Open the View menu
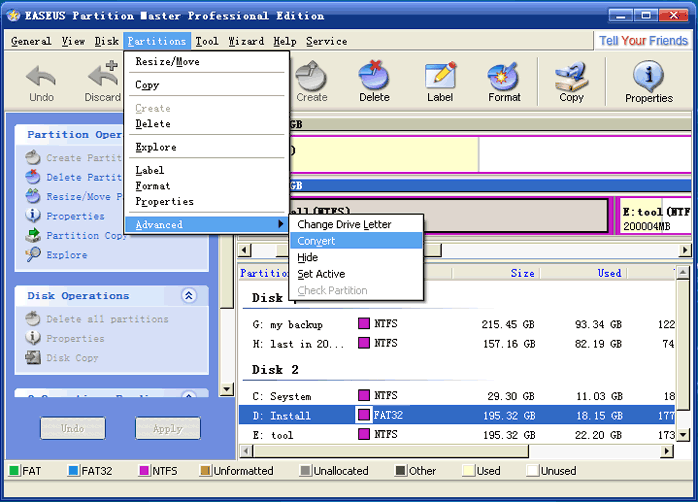This screenshot has width=698, height=502. click(x=73, y=41)
